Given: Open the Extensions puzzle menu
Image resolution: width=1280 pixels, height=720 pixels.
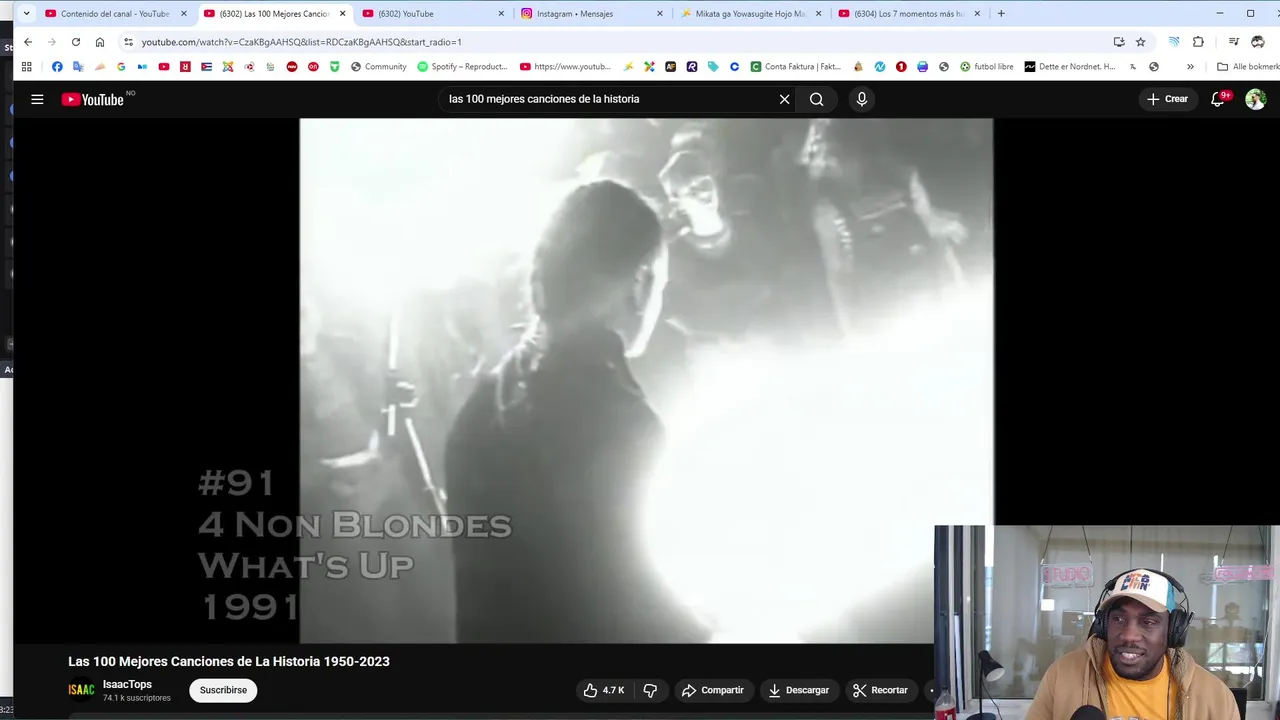Looking at the screenshot, I should (1199, 42).
